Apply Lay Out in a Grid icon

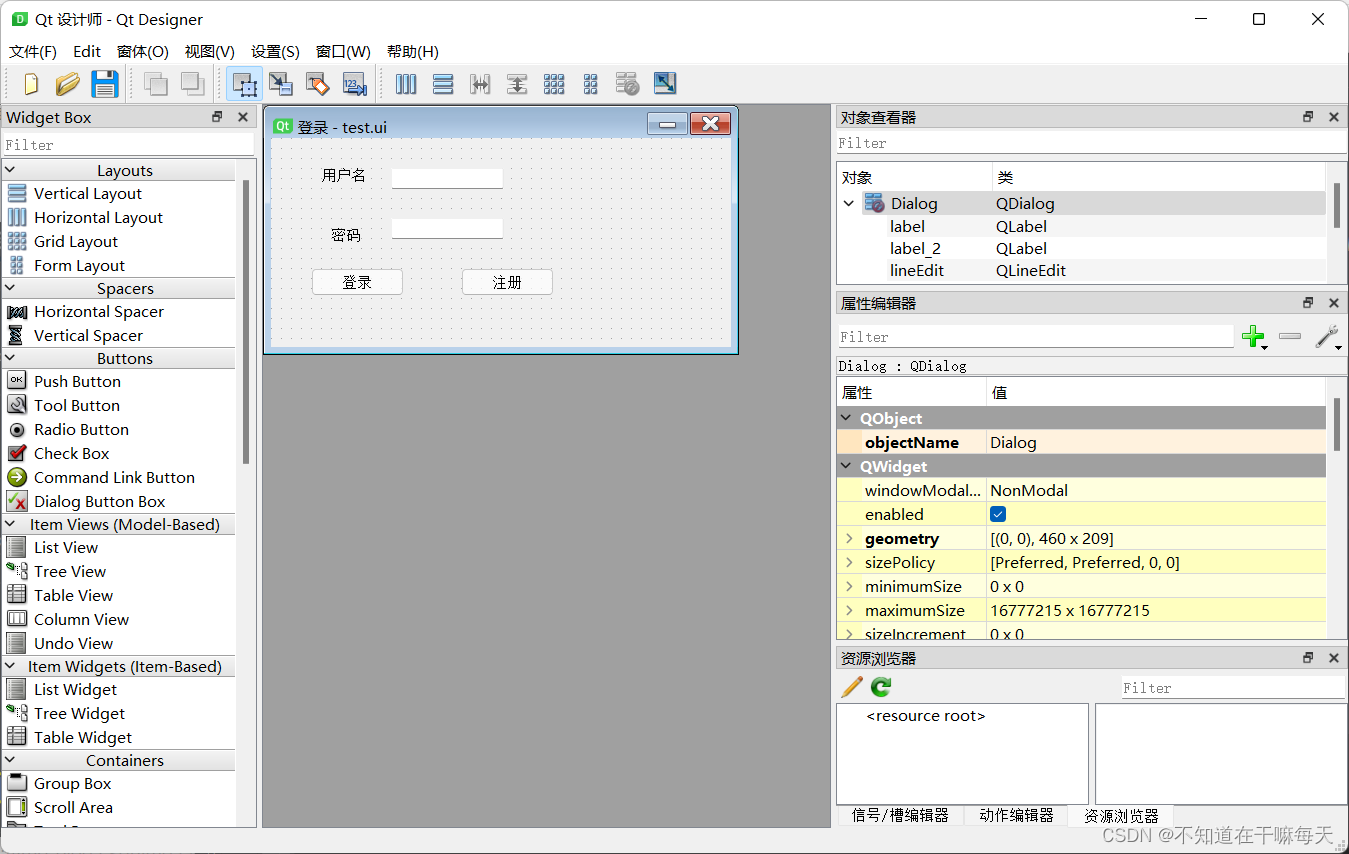pyautogui.click(x=554, y=84)
